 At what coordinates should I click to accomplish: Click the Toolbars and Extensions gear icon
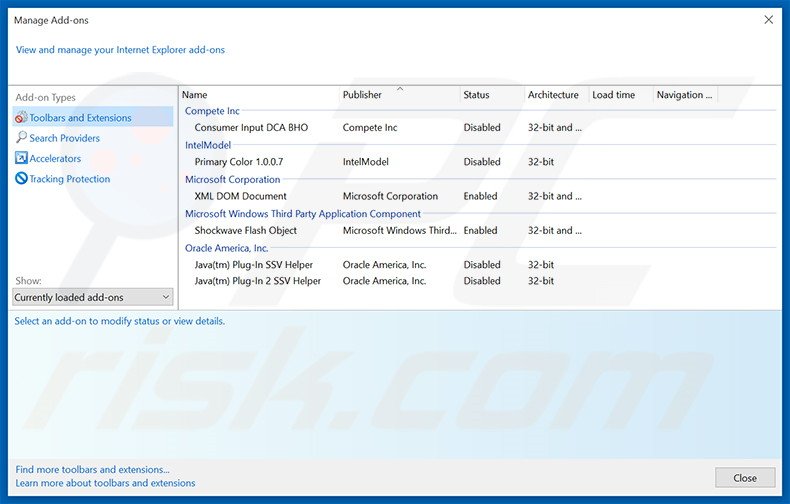coord(21,117)
